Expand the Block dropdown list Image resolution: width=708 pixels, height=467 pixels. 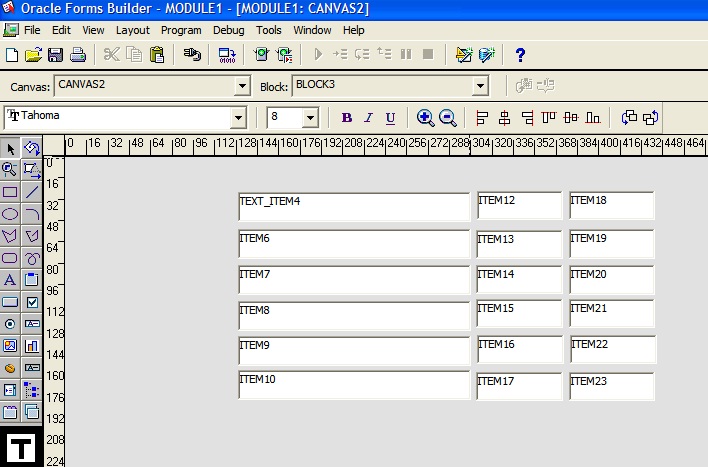point(480,86)
